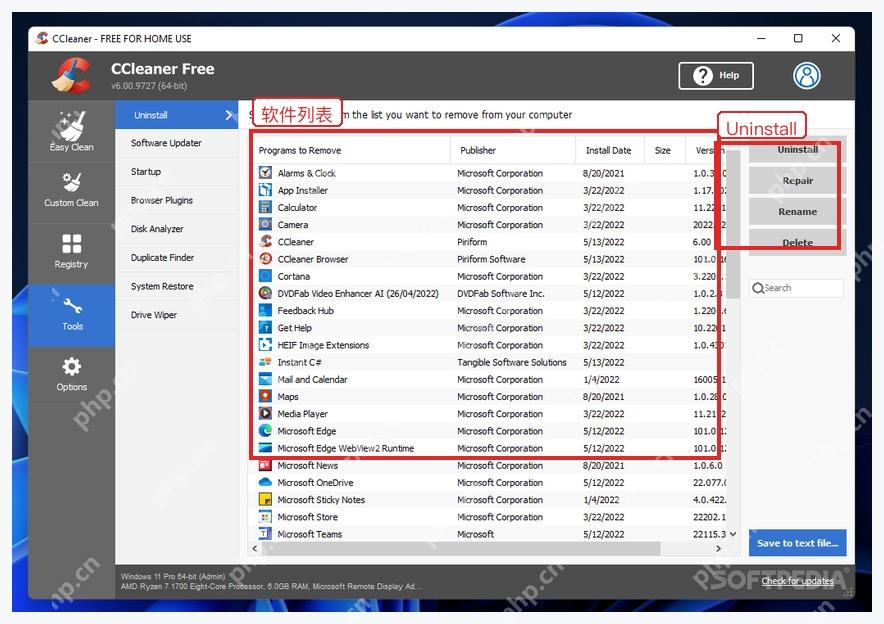Screen dimensions: 884x624
Task: Open the Browser Plugins tool
Action: pyautogui.click(x=177, y=201)
